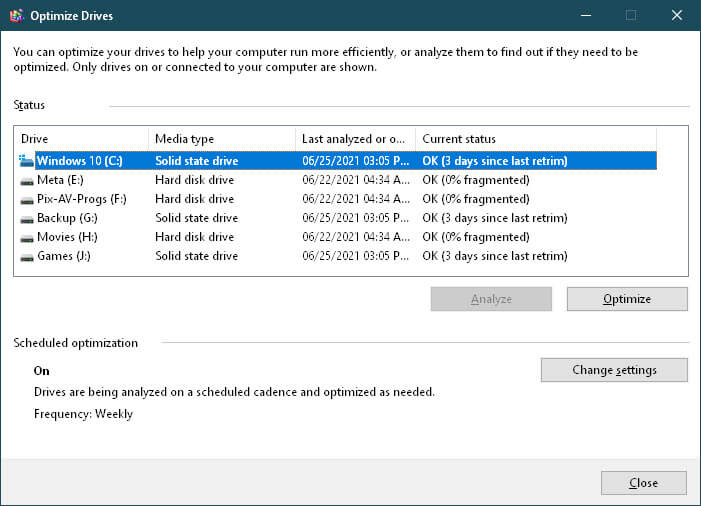Click Hard disk drive in Meta (E:) row
Image resolution: width=701 pixels, height=506 pixels.
(194, 180)
